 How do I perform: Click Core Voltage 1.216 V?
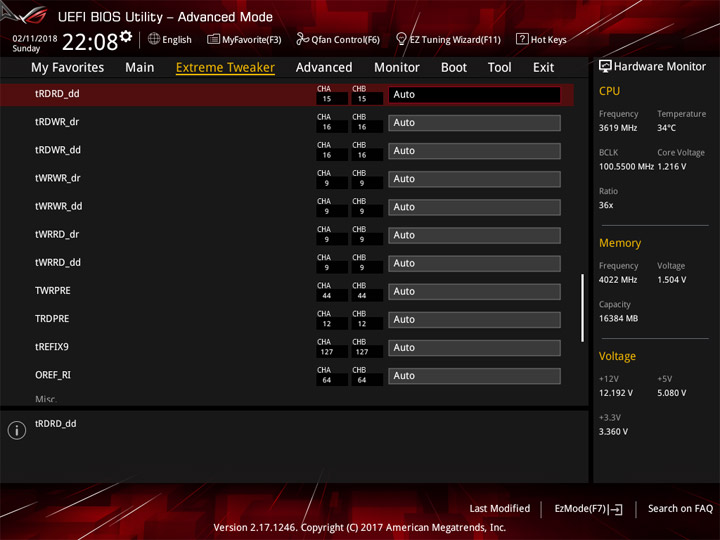(x=672, y=167)
